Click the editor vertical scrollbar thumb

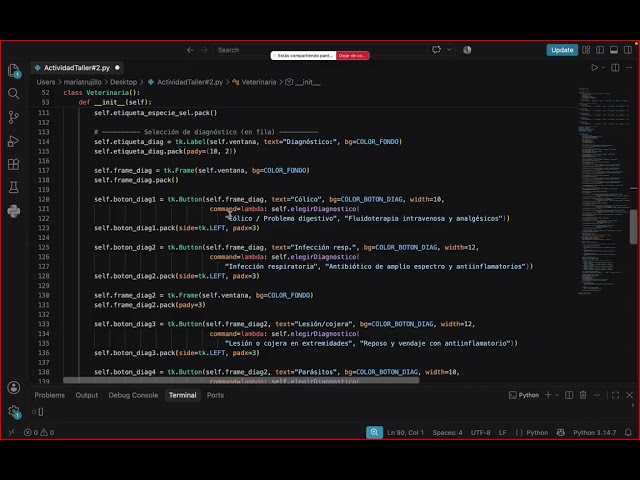click(x=633, y=227)
